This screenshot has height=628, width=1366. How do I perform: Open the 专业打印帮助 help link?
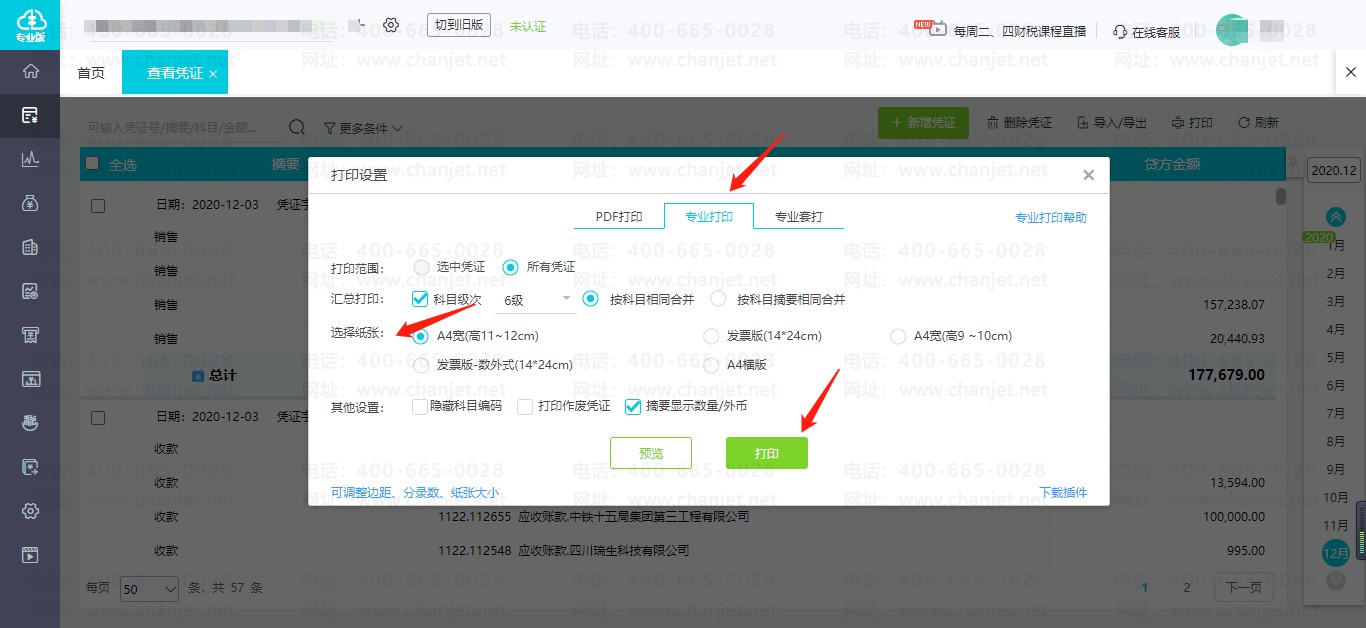coord(1051,217)
